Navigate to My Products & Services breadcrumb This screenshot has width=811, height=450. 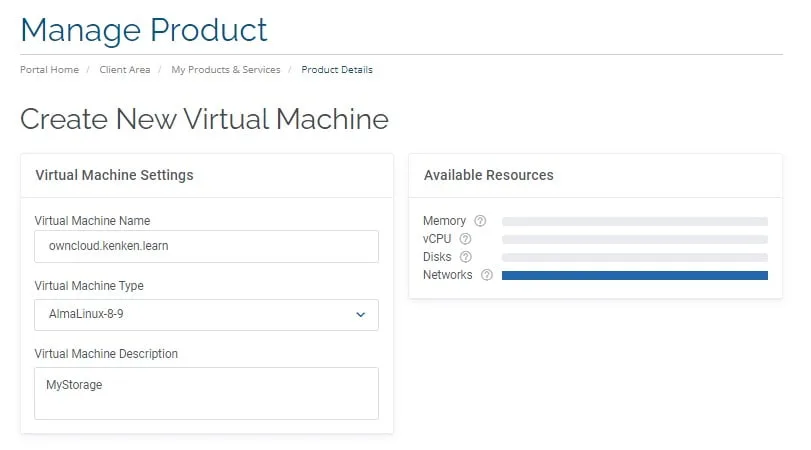(225, 70)
